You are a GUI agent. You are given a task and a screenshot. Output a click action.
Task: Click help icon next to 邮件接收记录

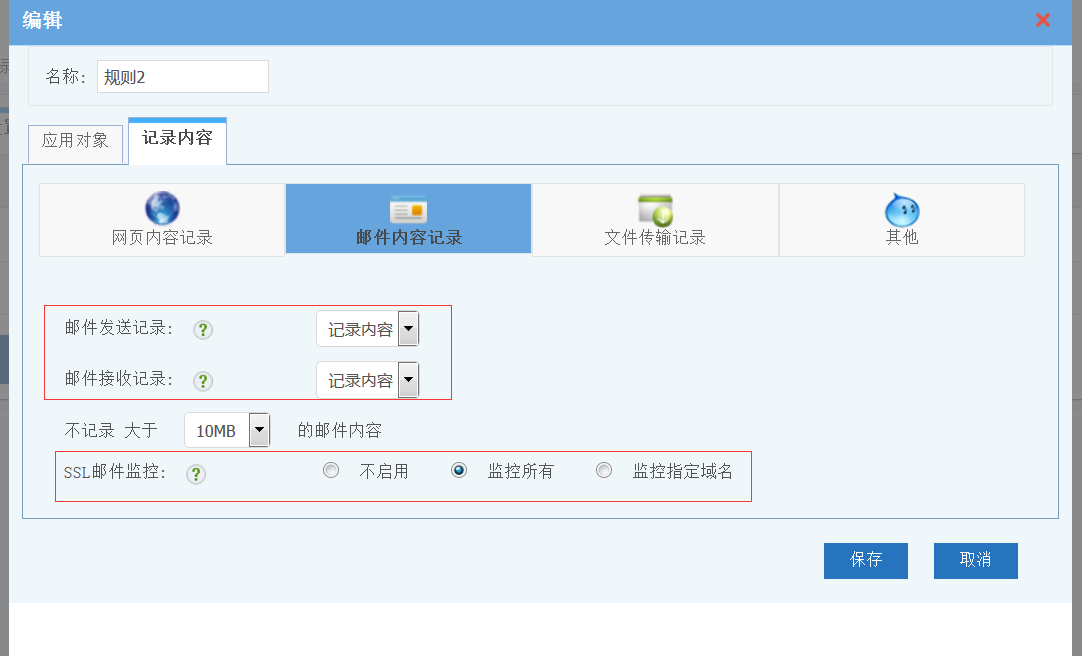(203, 381)
